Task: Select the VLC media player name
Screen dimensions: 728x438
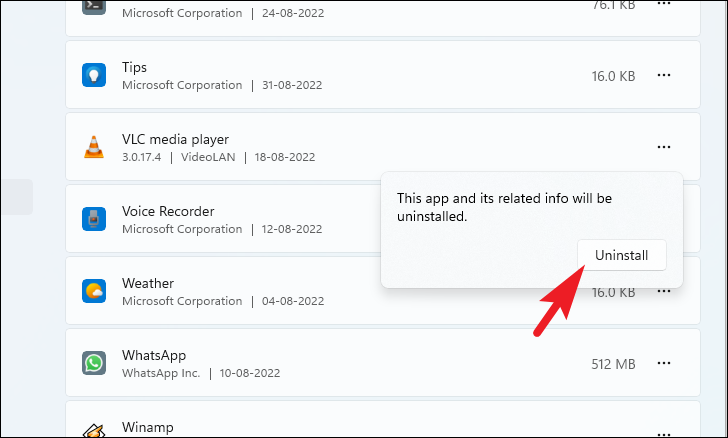Action: pyautogui.click(x=176, y=139)
